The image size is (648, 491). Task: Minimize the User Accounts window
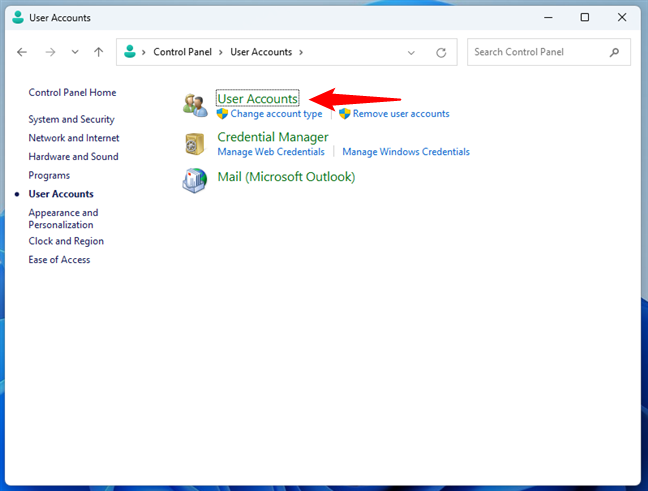[548, 17]
